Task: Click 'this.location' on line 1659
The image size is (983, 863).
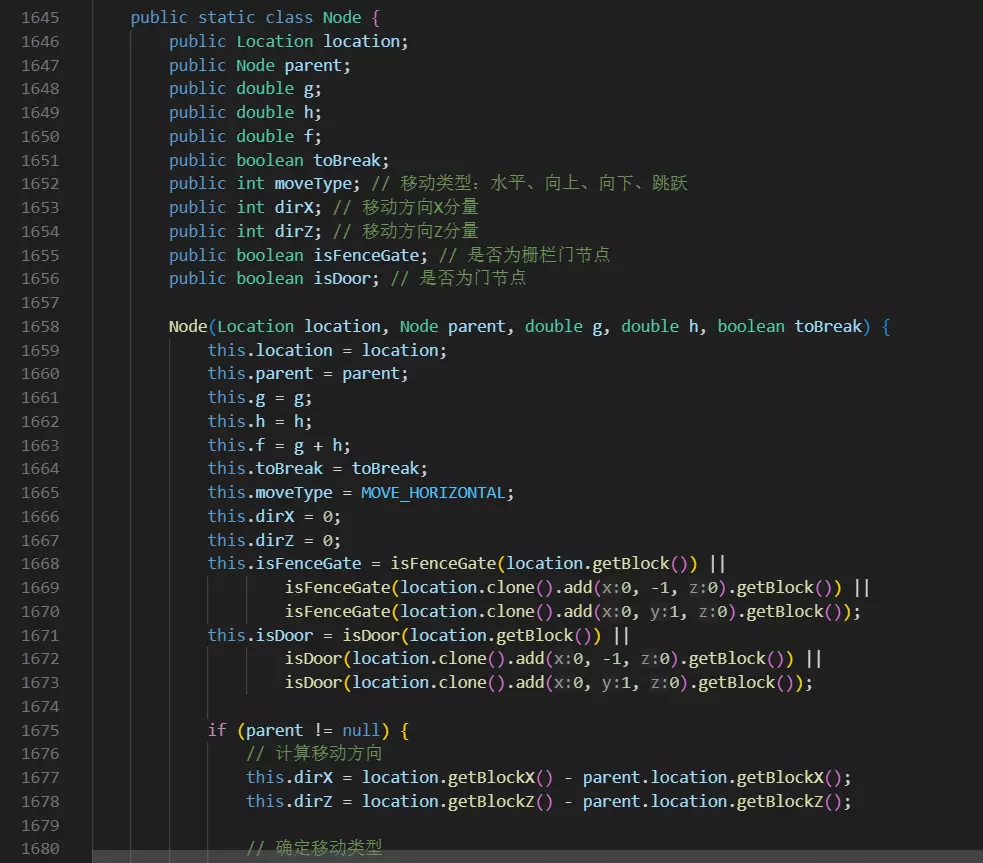Action: [x=270, y=350]
